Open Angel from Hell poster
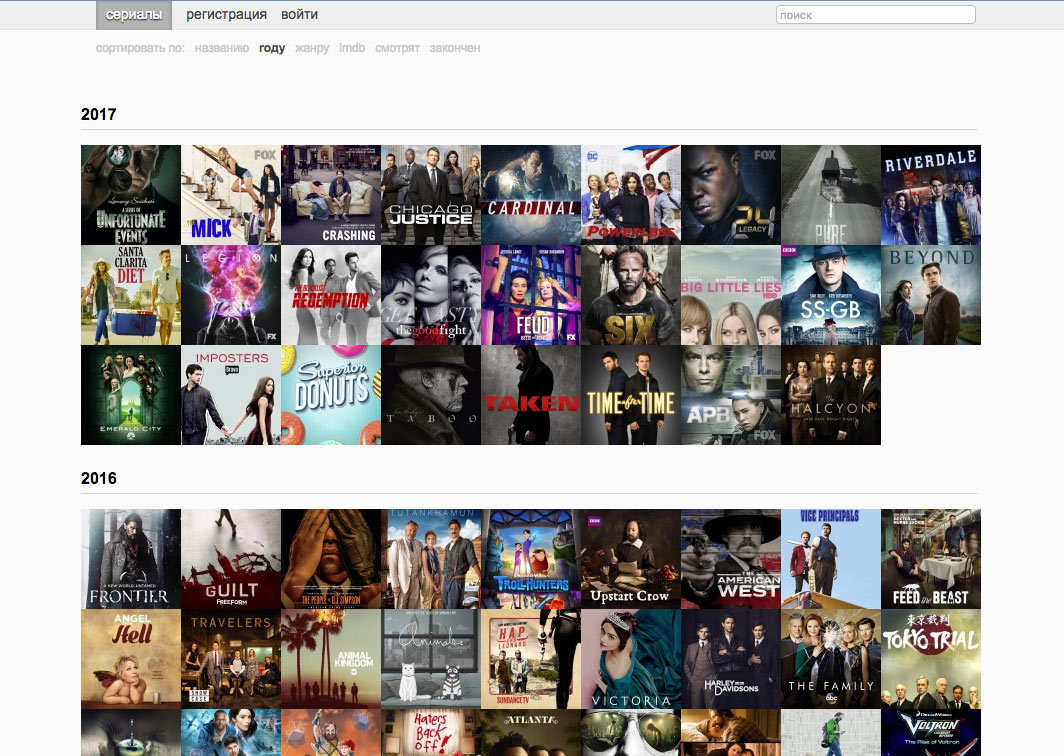 (x=131, y=659)
